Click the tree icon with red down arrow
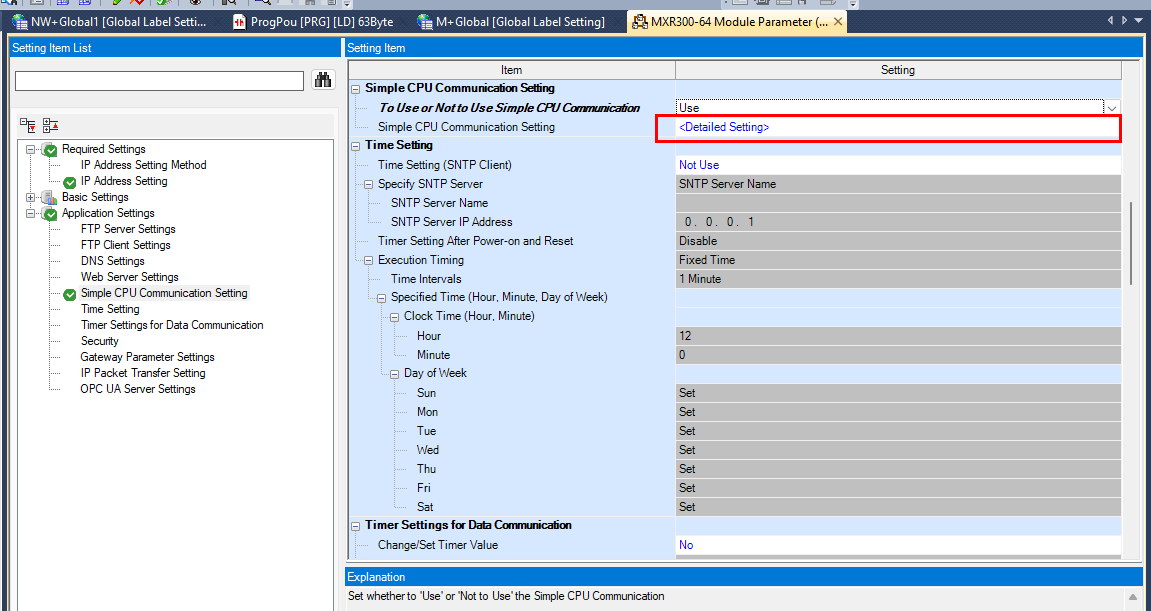The image size is (1151, 611). click(x=28, y=125)
